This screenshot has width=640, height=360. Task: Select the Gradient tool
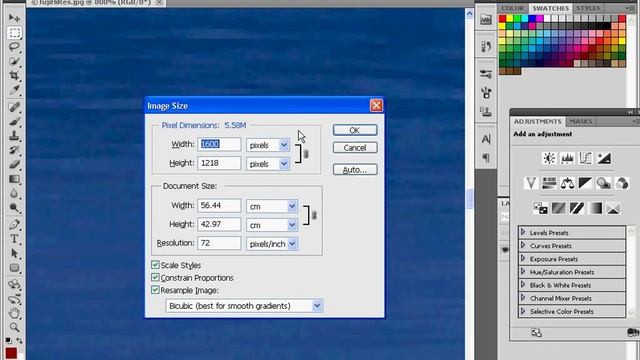point(14,179)
